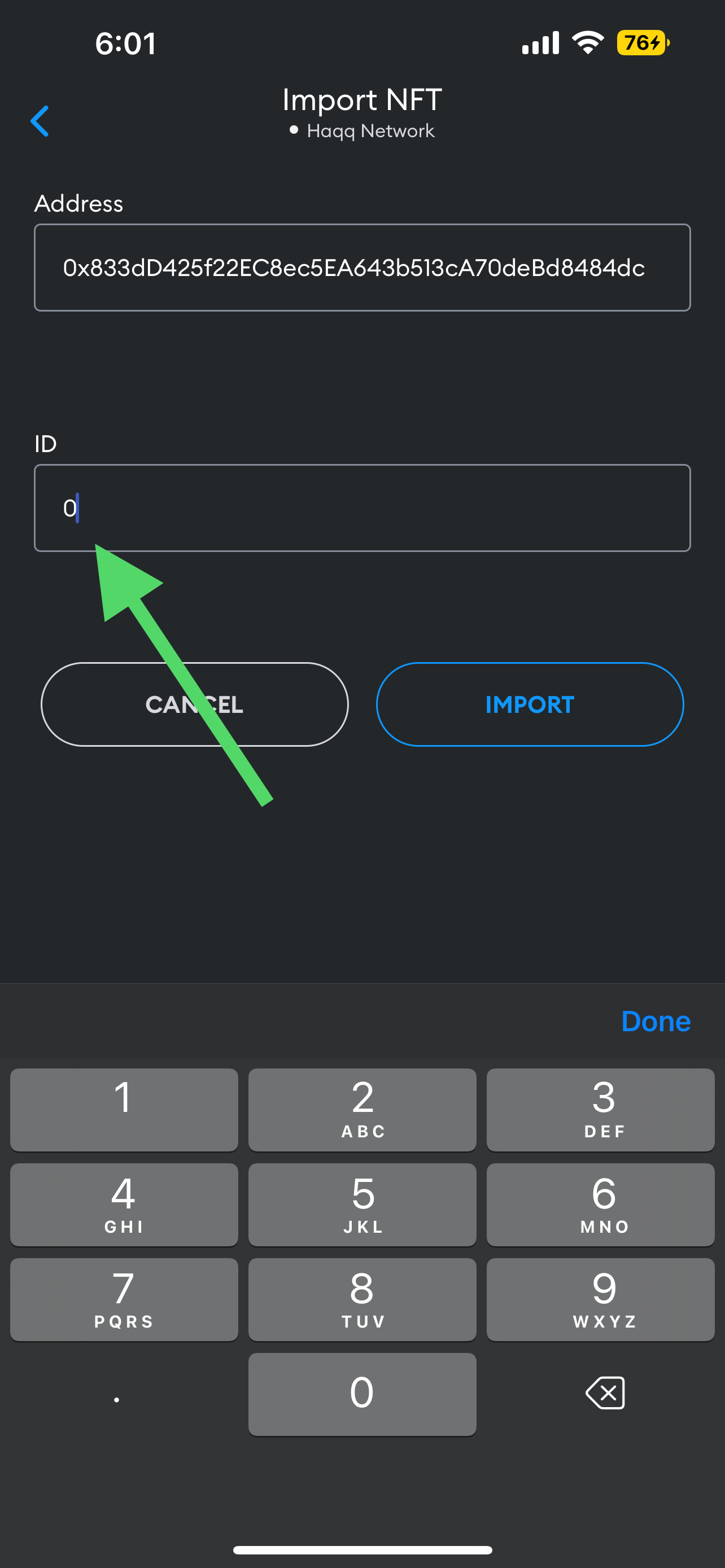The width and height of the screenshot is (725, 1568).
Task: Tap keypad key 7 PQRS
Action: pos(124,1299)
